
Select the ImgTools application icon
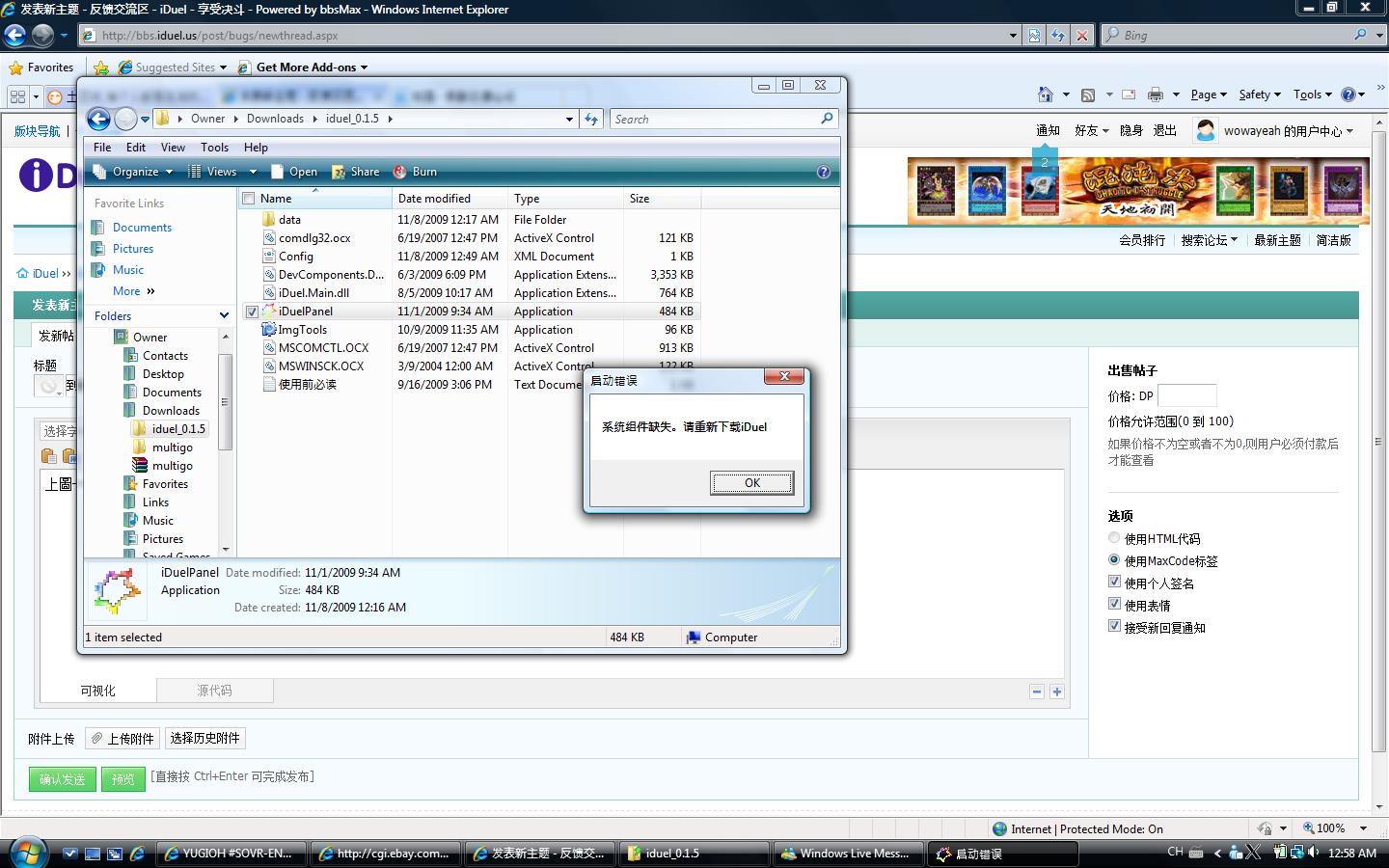pyautogui.click(x=269, y=329)
